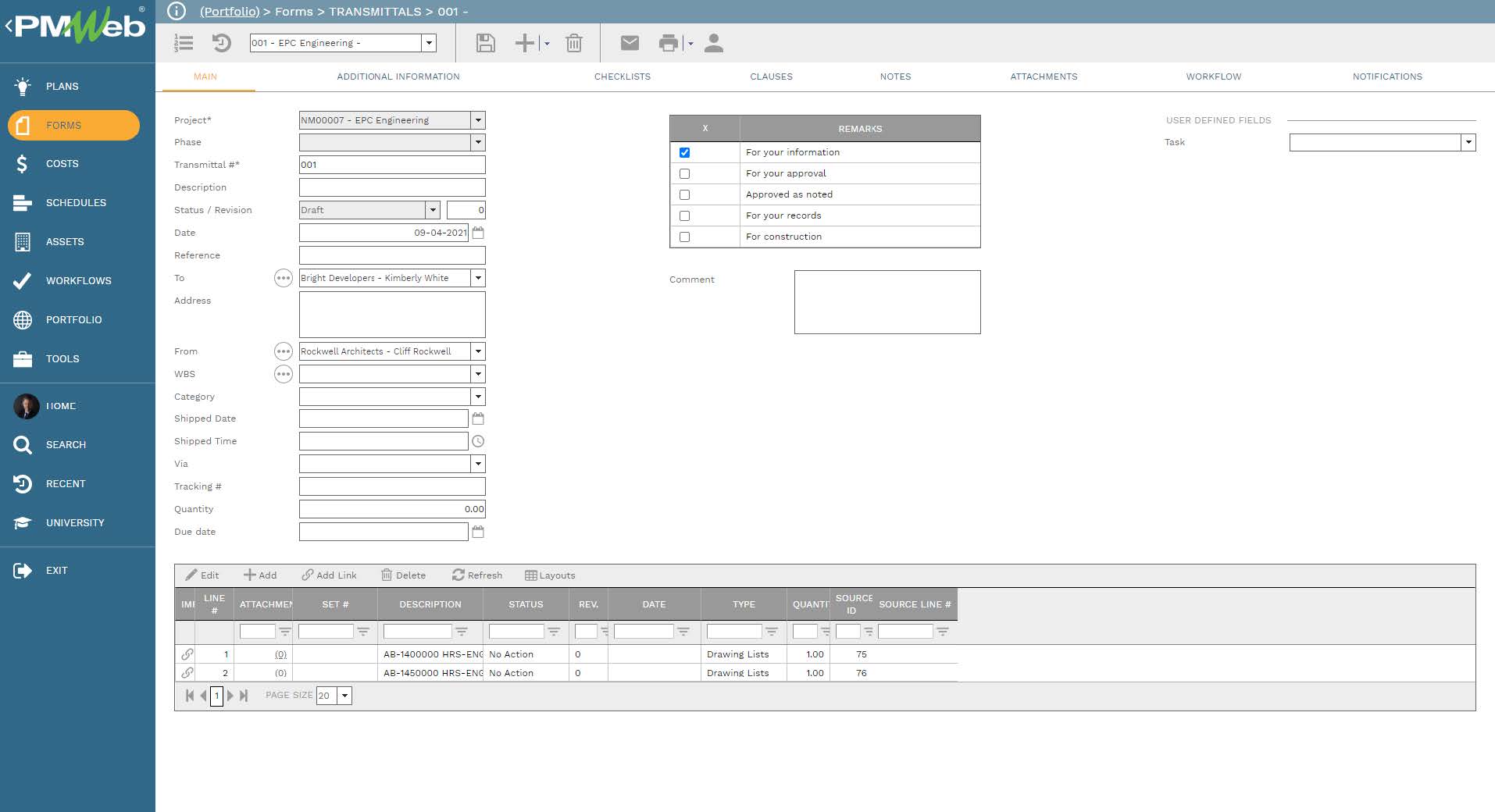The image size is (1495, 812).
Task: Select the Costs section in the sidebar
Action: [62, 164]
